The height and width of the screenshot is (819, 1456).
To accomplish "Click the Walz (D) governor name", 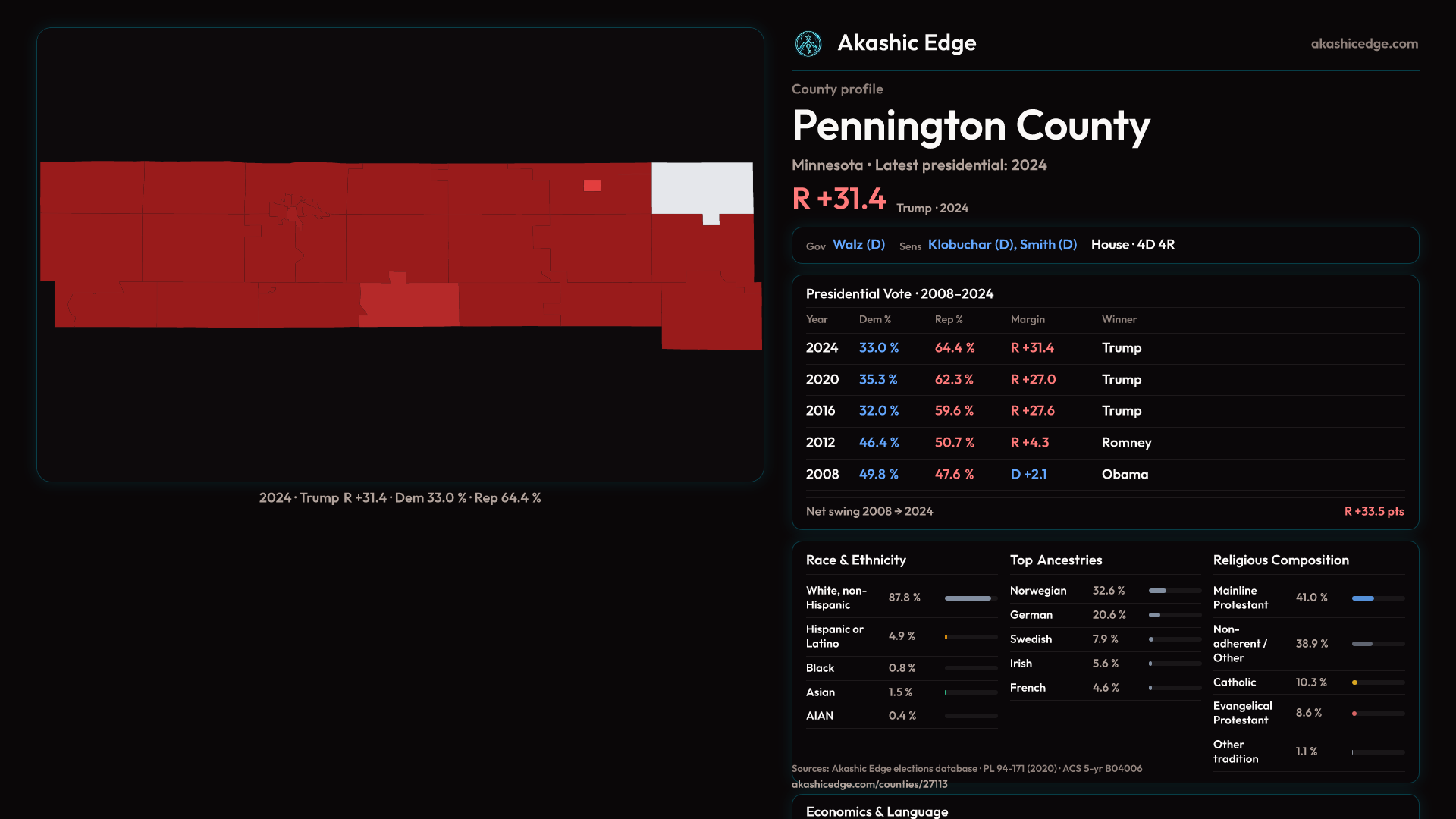I will (x=858, y=245).
